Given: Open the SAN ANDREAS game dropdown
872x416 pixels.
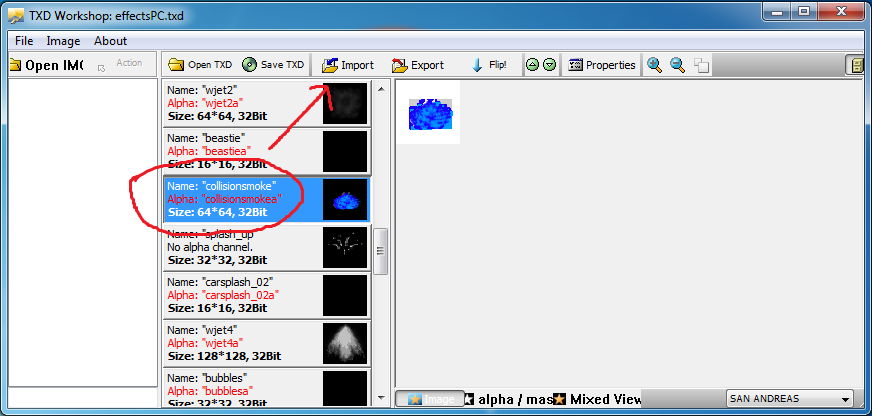Looking at the screenshot, I should [x=789, y=398].
